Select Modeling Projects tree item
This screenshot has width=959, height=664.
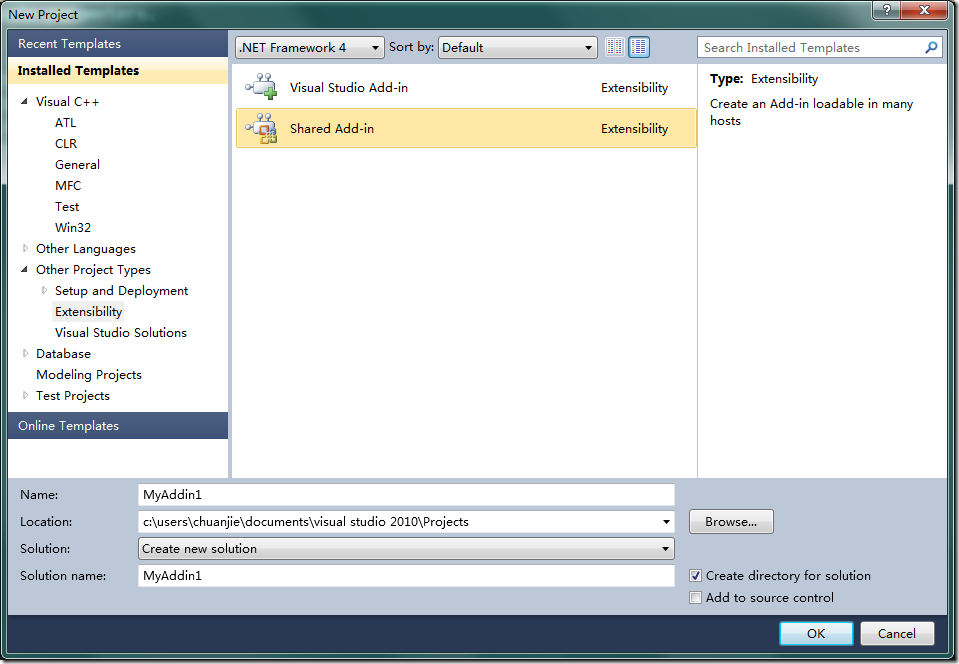coord(89,375)
